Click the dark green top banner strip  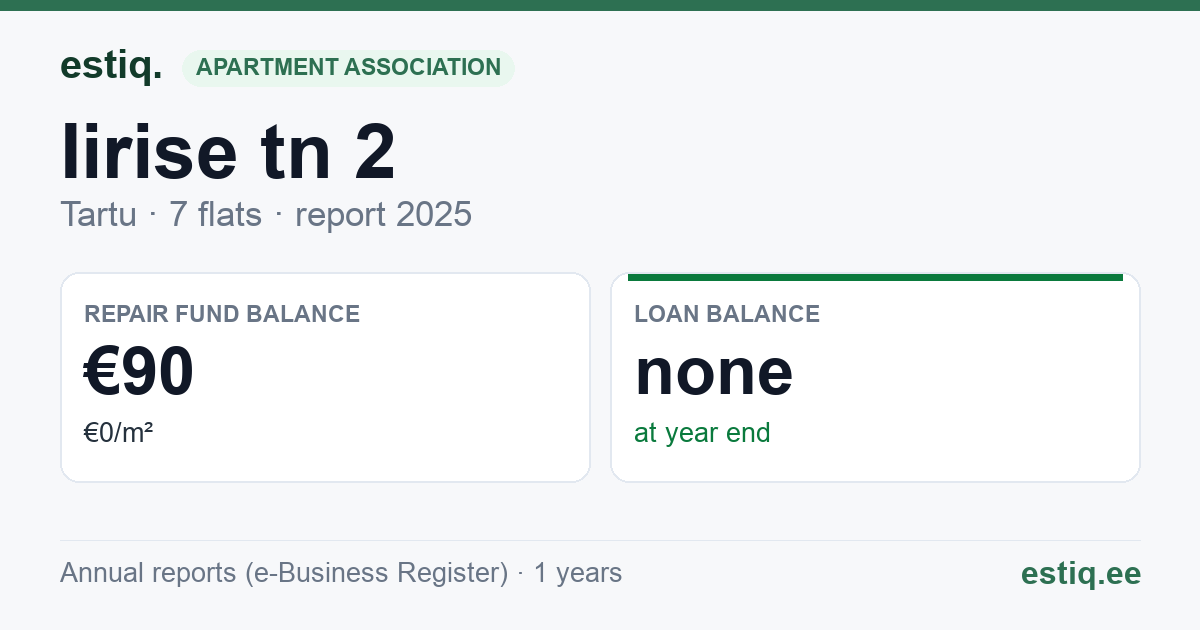point(600,5)
